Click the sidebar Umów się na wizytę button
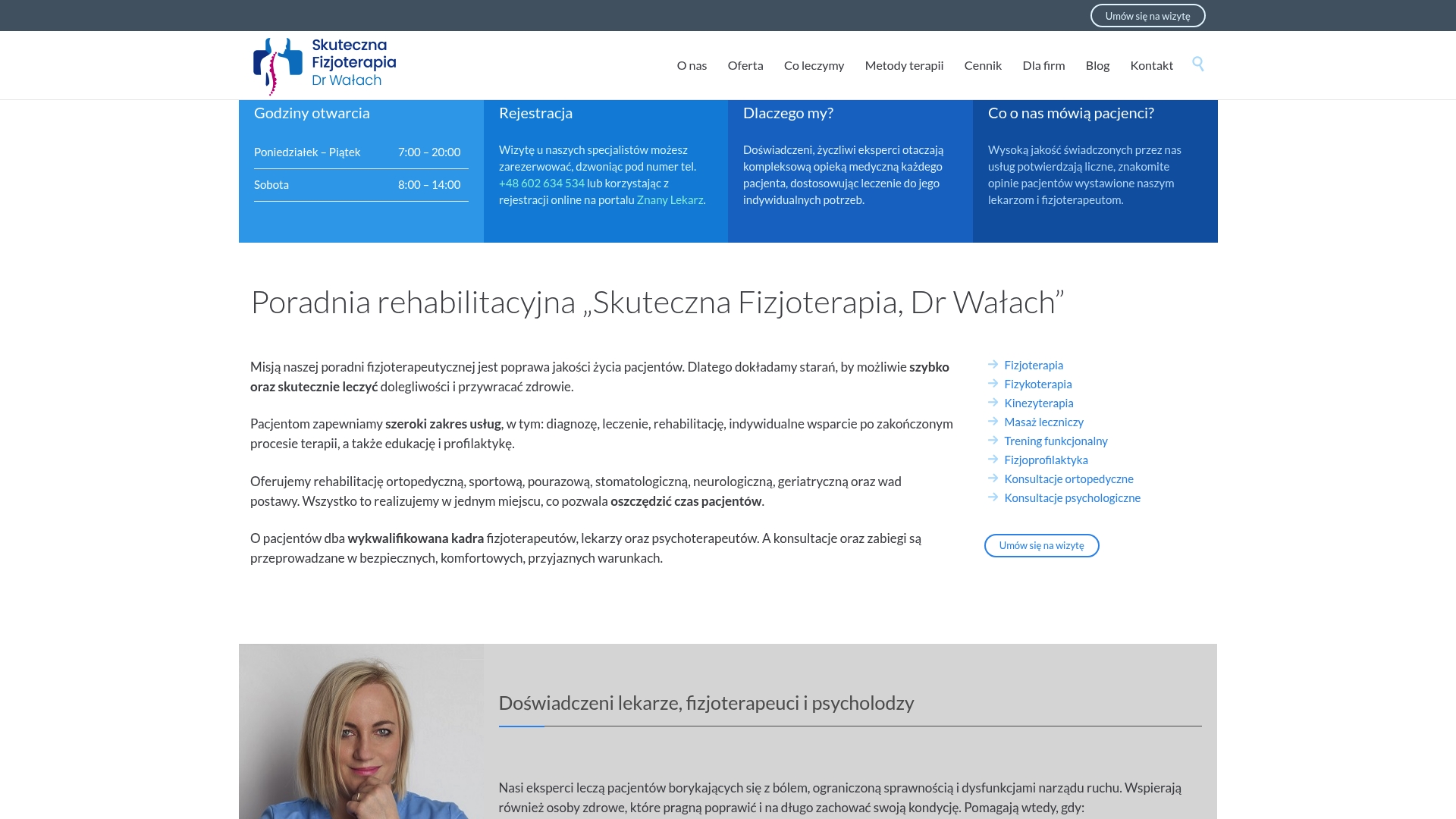The width and height of the screenshot is (1456, 819). 1041,545
